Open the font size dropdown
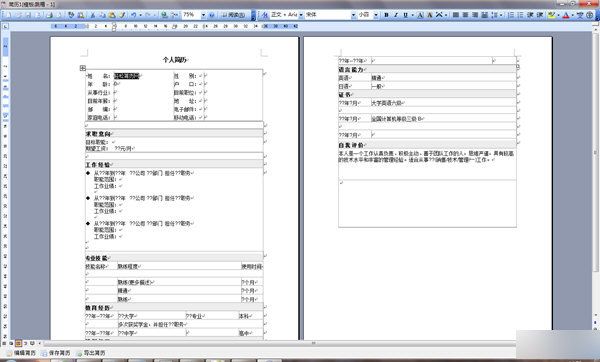Image resolution: width=600 pixels, height=362 pixels. [376, 15]
